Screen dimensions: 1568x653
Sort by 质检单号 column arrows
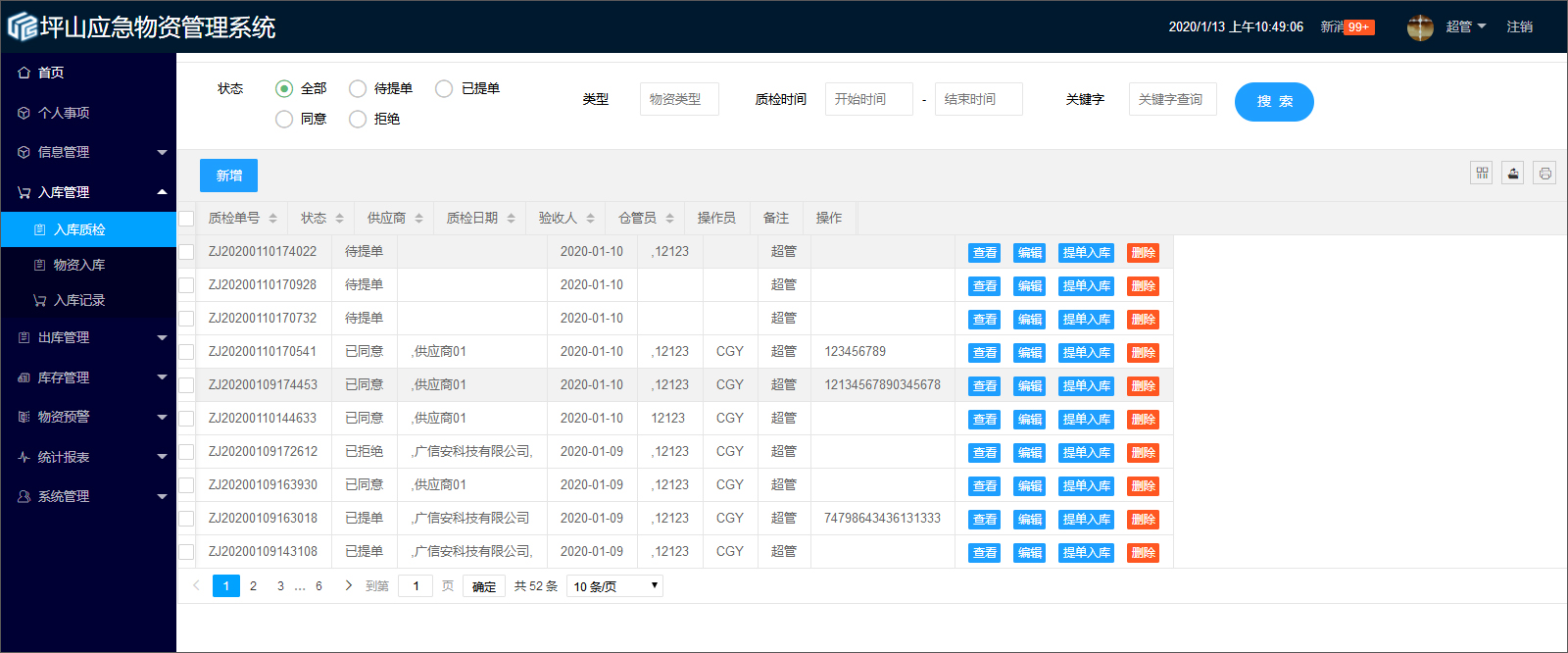click(x=272, y=219)
